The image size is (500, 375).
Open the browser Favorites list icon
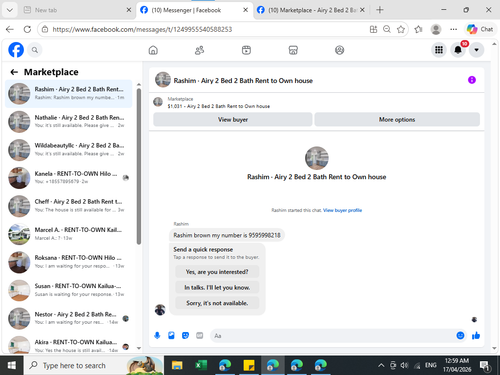point(418,29)
